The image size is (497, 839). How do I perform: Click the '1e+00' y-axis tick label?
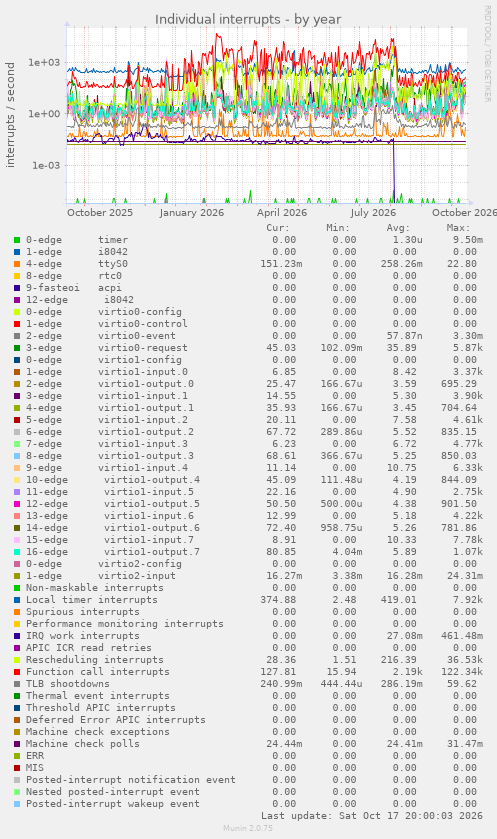(x=44, y=114)
